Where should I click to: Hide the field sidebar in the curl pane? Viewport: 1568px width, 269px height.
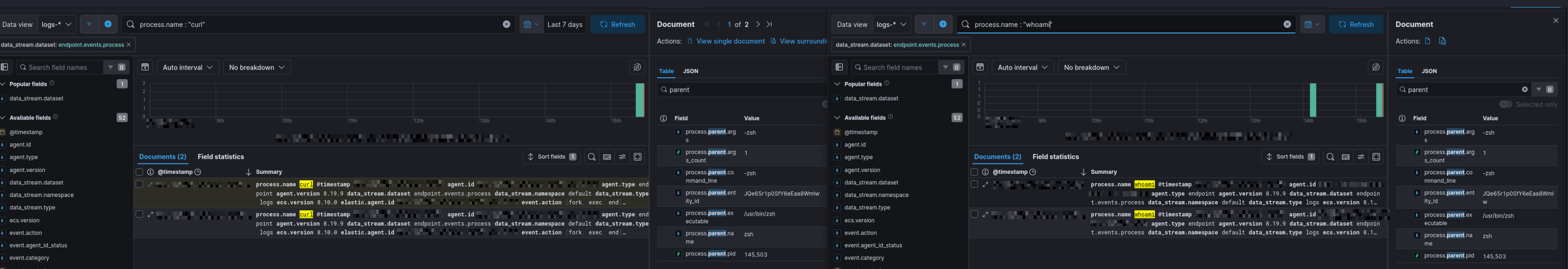click(5, 67)
